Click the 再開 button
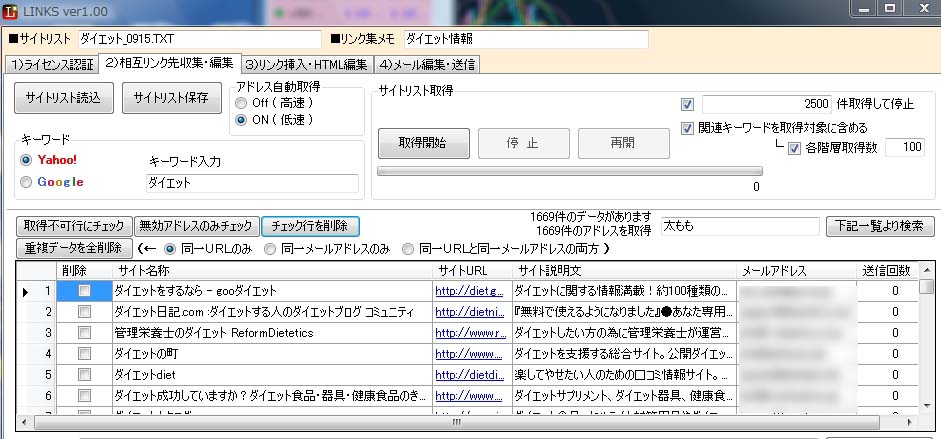The image size is (941, 439). pos(624,143)
